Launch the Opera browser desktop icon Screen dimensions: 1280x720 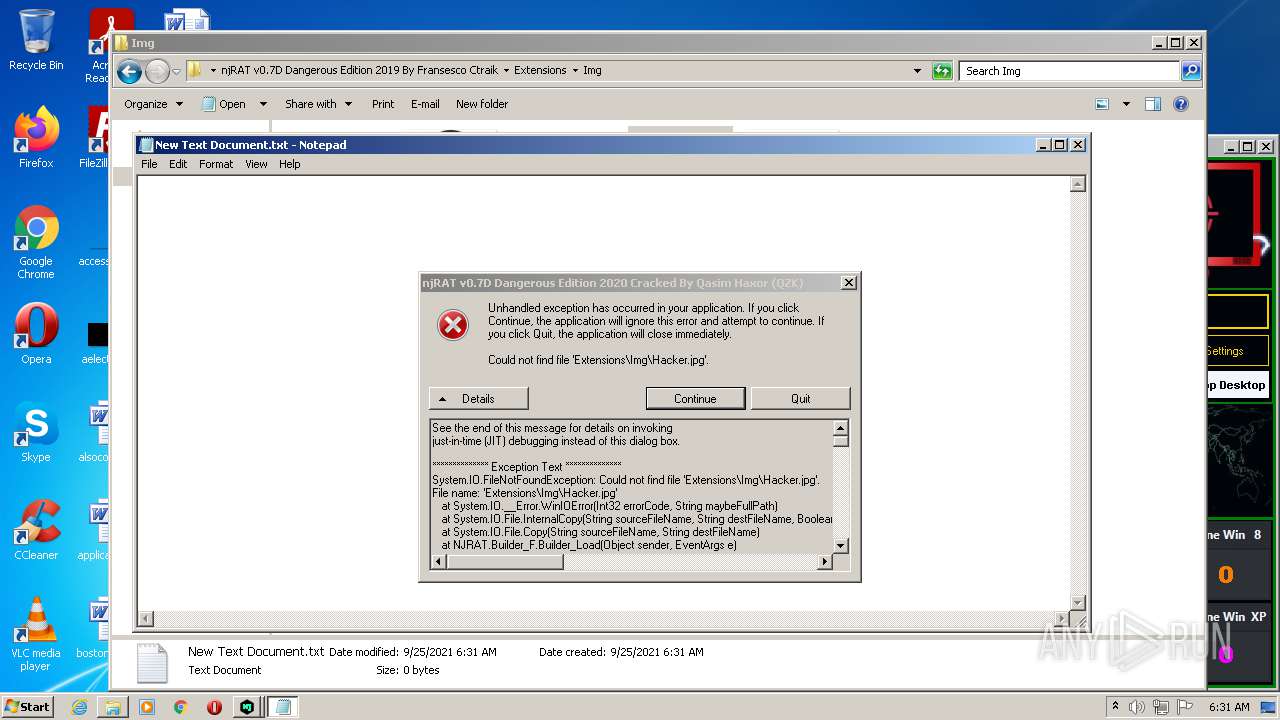click(36, 334)
